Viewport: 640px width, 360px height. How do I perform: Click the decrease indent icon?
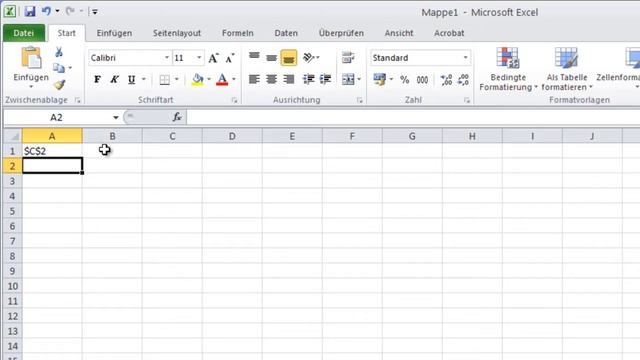[x=309, y=79]
